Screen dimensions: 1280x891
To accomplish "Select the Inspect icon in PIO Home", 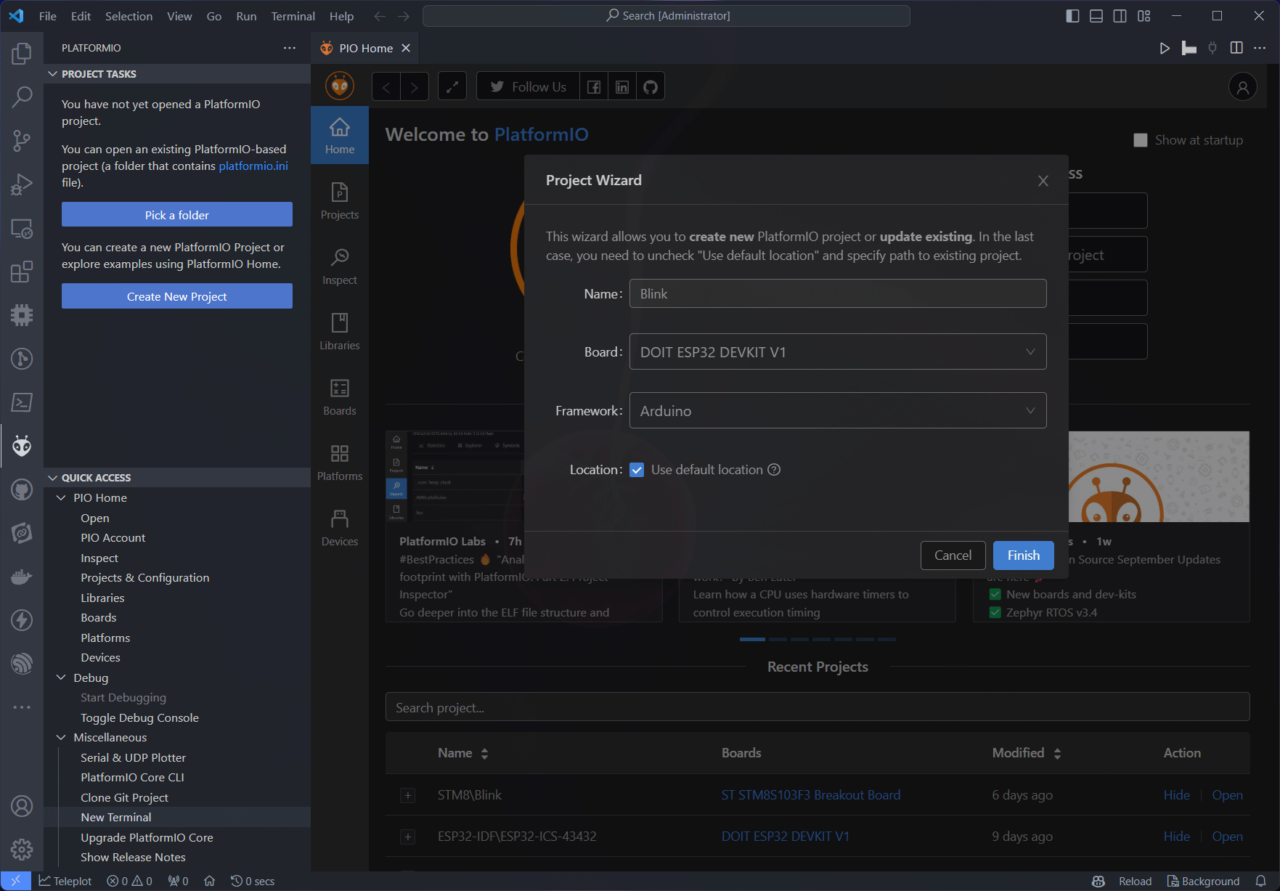I will pyautogui.click(x=339, y=266).
